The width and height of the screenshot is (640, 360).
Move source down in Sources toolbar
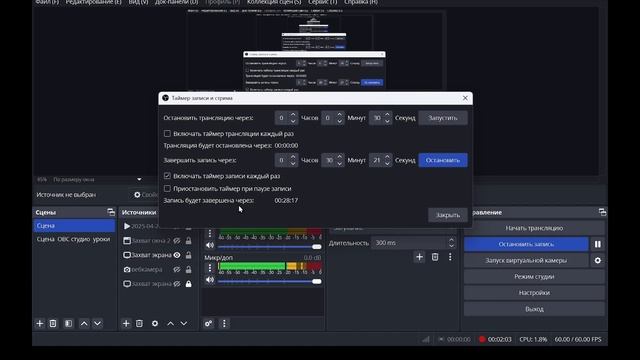[x=184, y=323]
